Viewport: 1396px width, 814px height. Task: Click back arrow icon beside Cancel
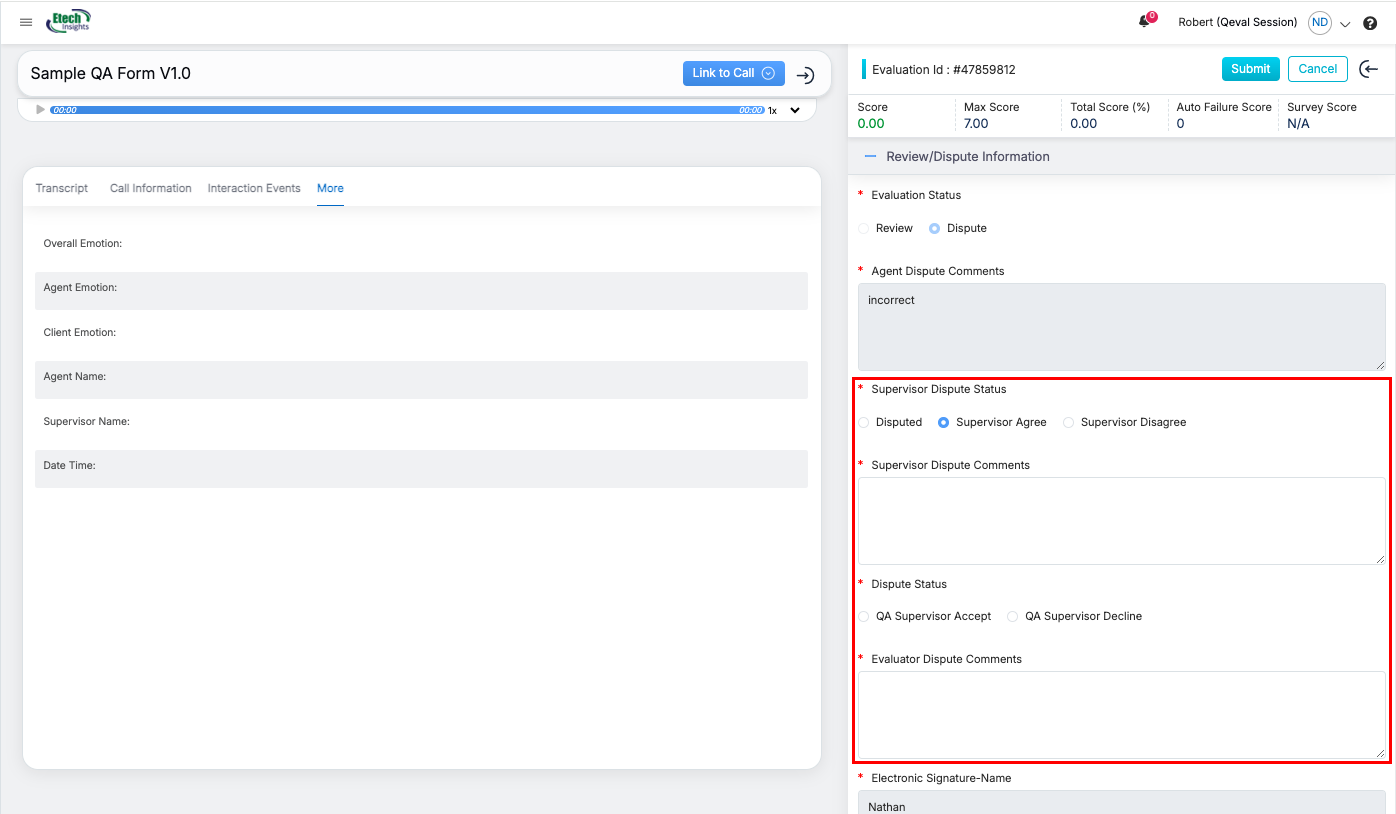pyautogui.click(x=1369, y=69)
